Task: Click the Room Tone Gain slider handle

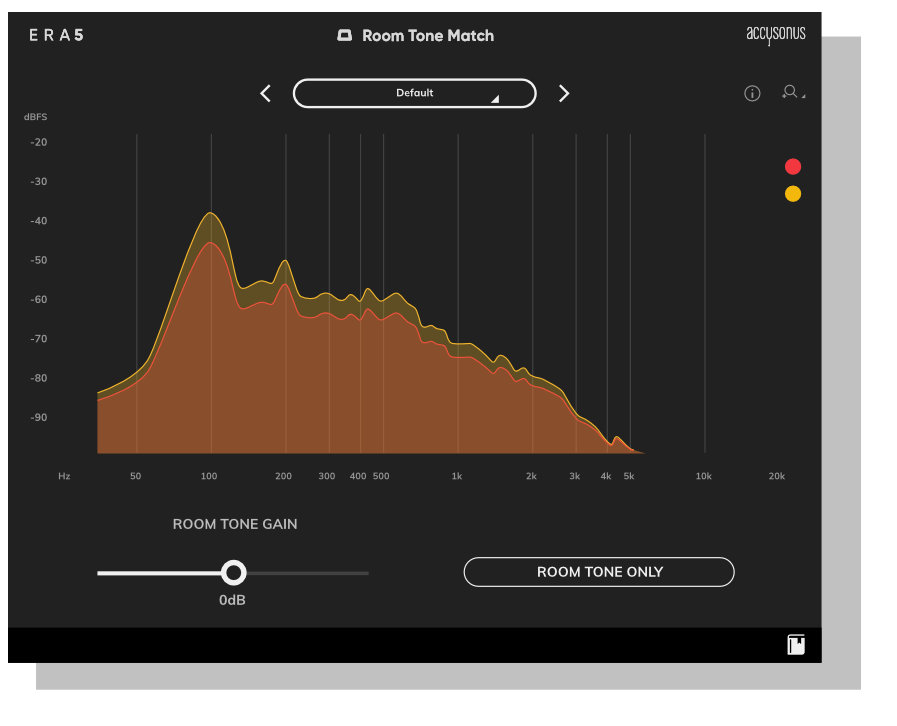Action: click(x=233, y=573)
